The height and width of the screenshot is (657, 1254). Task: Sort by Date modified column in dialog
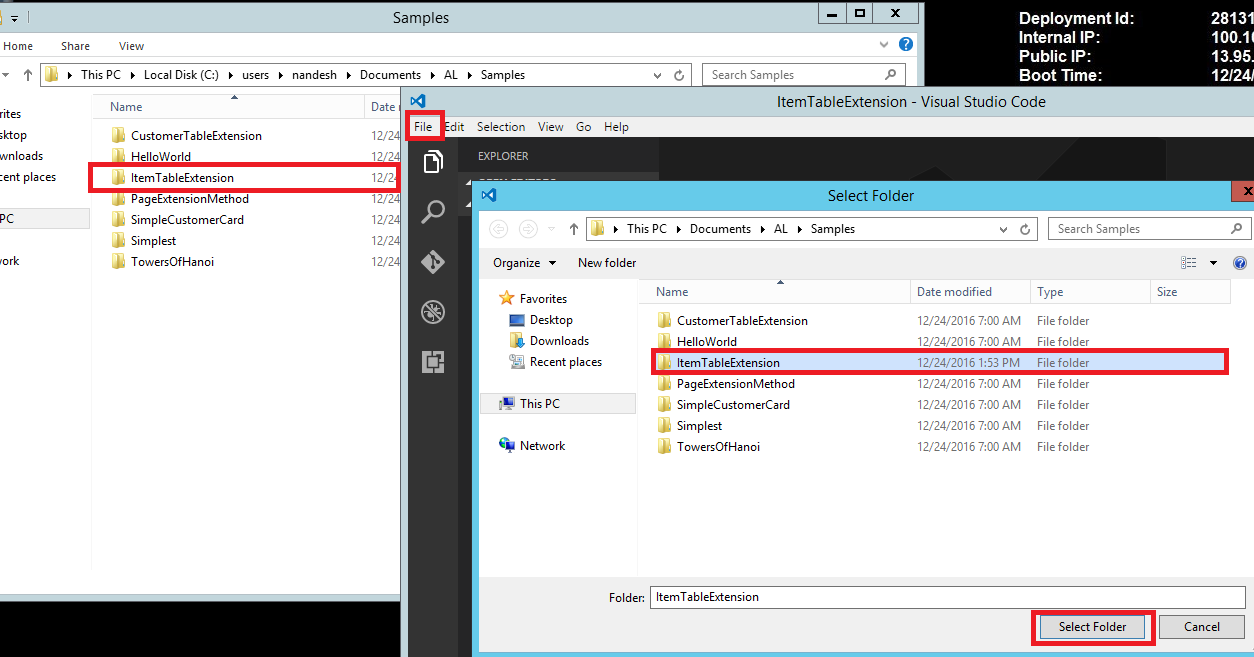(x=971, y=292)
